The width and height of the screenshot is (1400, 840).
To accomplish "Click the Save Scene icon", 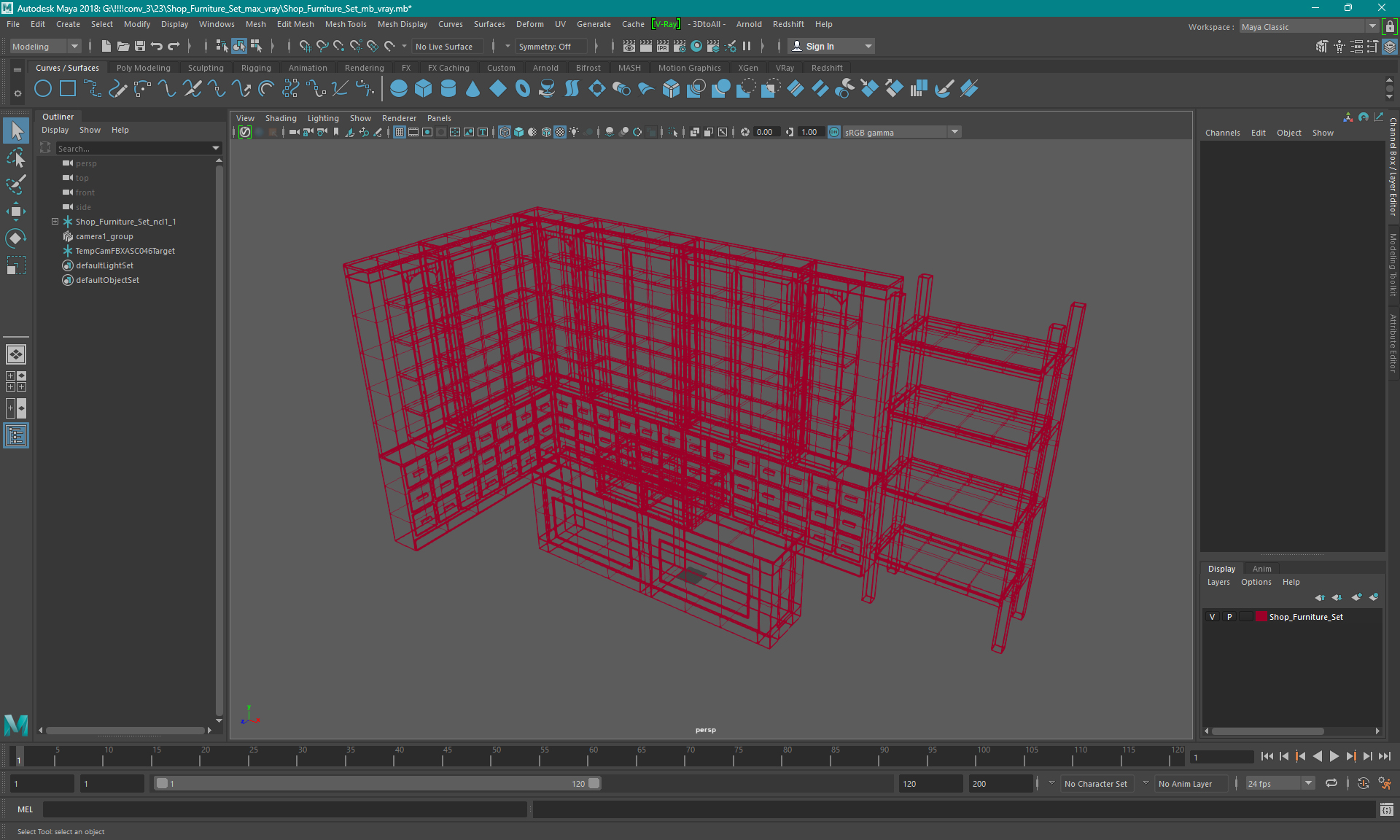I will click(140, 46).
